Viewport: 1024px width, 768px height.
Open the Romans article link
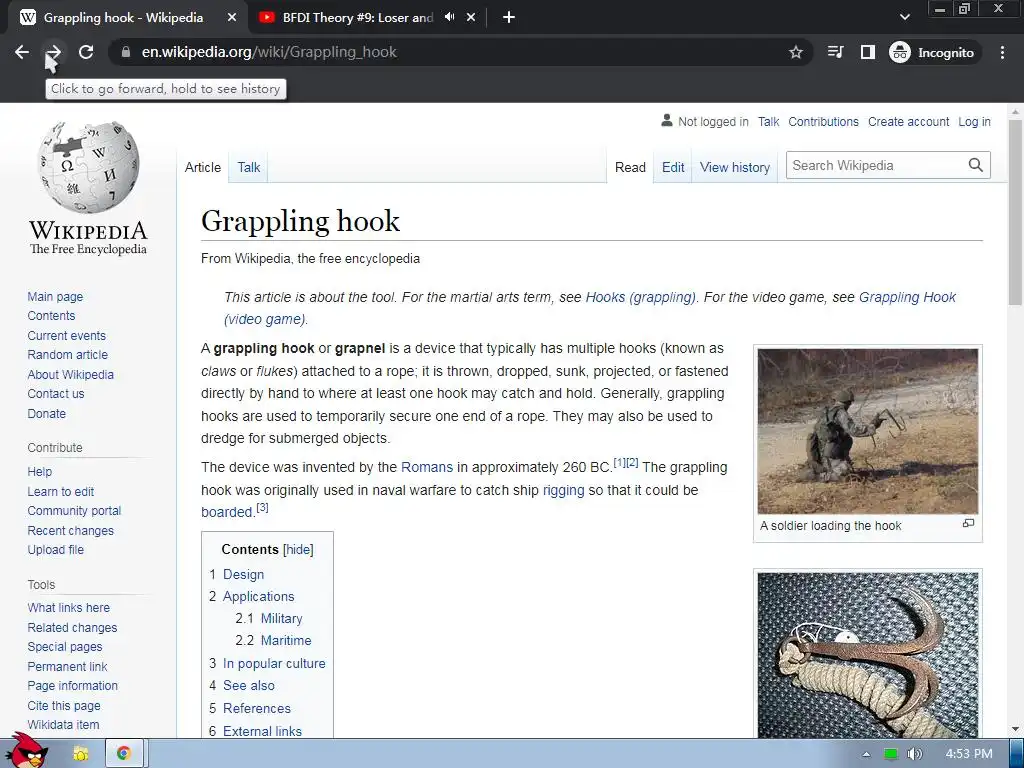point(426,467)
